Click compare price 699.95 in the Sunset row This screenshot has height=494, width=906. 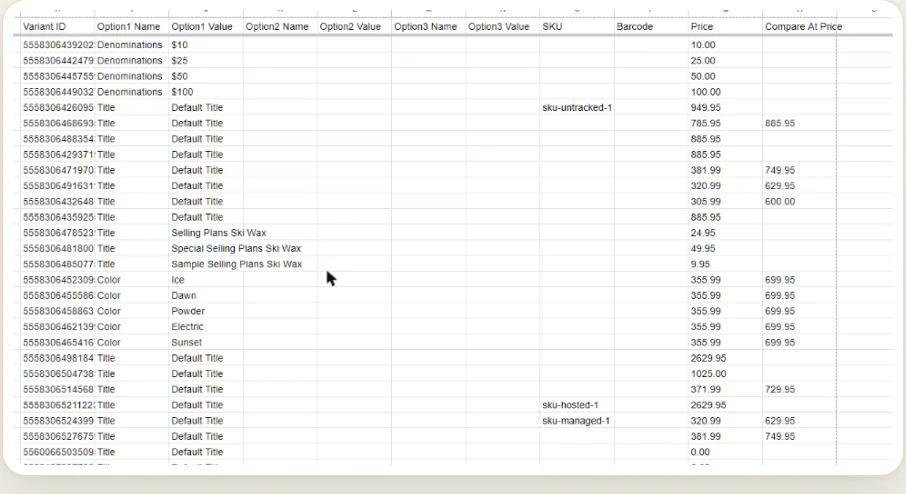(800, 342)
